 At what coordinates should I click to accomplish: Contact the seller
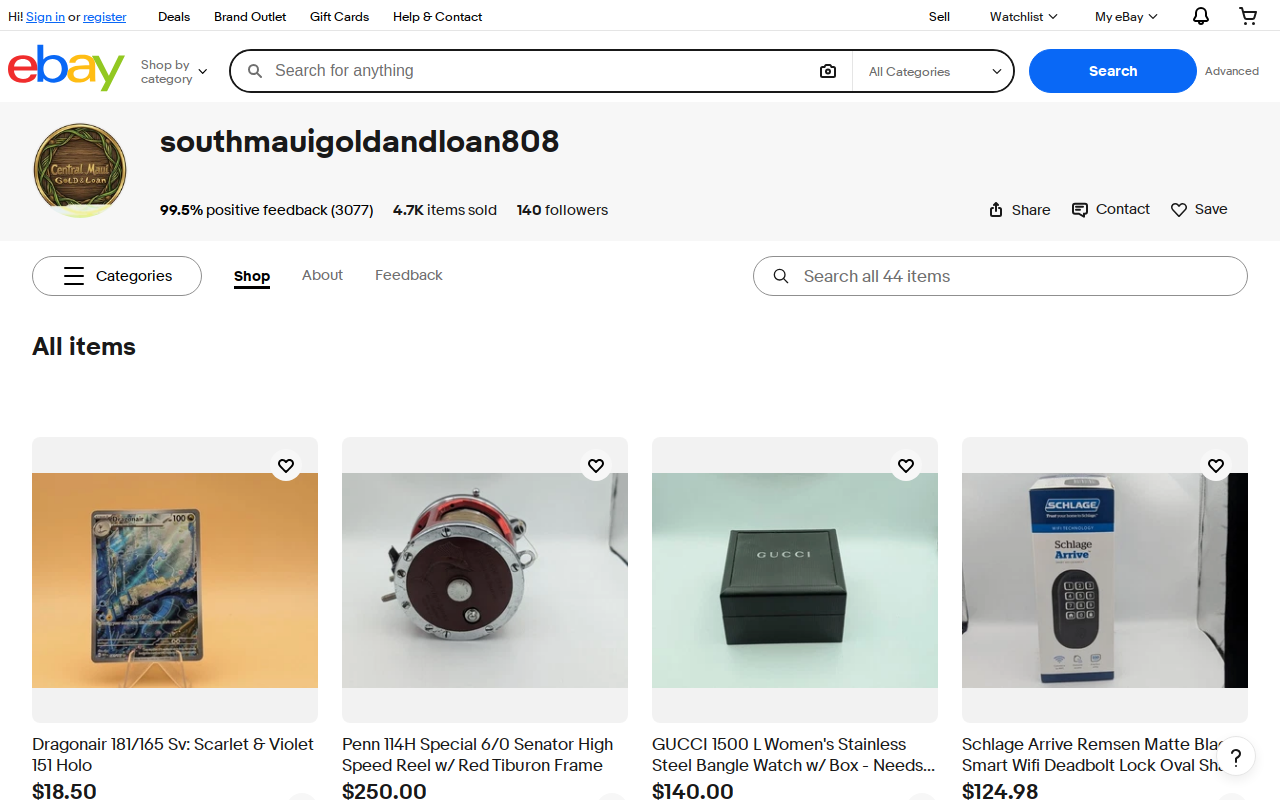[x=1111, y=209]
